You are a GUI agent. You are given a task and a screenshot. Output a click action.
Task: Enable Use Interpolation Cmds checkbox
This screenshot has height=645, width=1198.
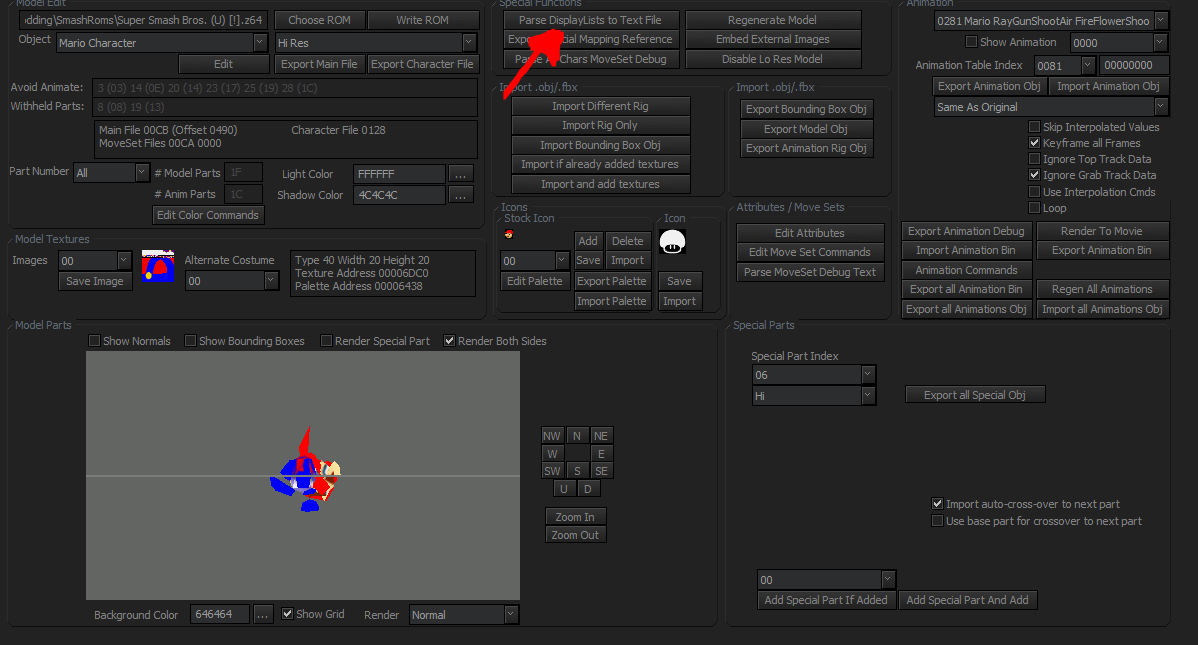[1034, 192]
